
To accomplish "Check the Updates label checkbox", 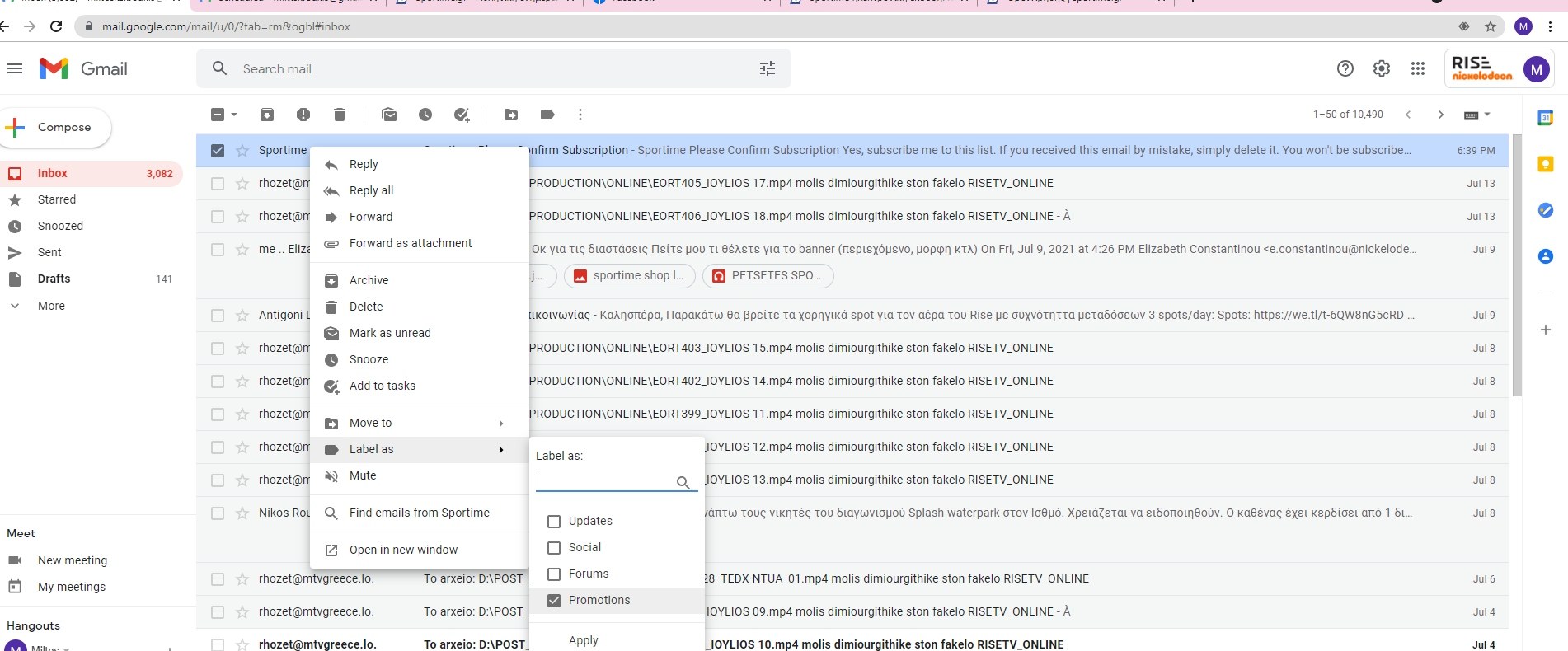I will [x=554, y=522].
